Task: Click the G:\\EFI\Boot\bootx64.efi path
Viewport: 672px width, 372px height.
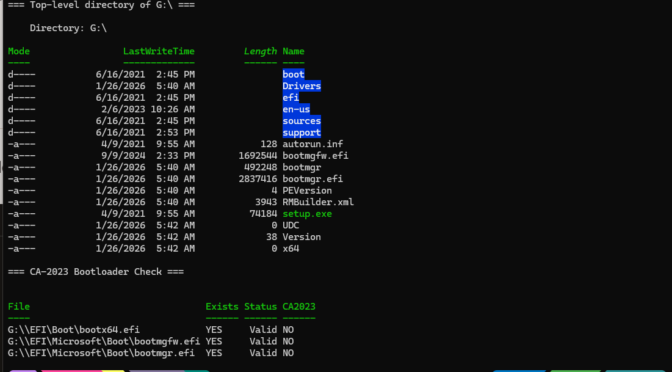Action: click(74, 330)
